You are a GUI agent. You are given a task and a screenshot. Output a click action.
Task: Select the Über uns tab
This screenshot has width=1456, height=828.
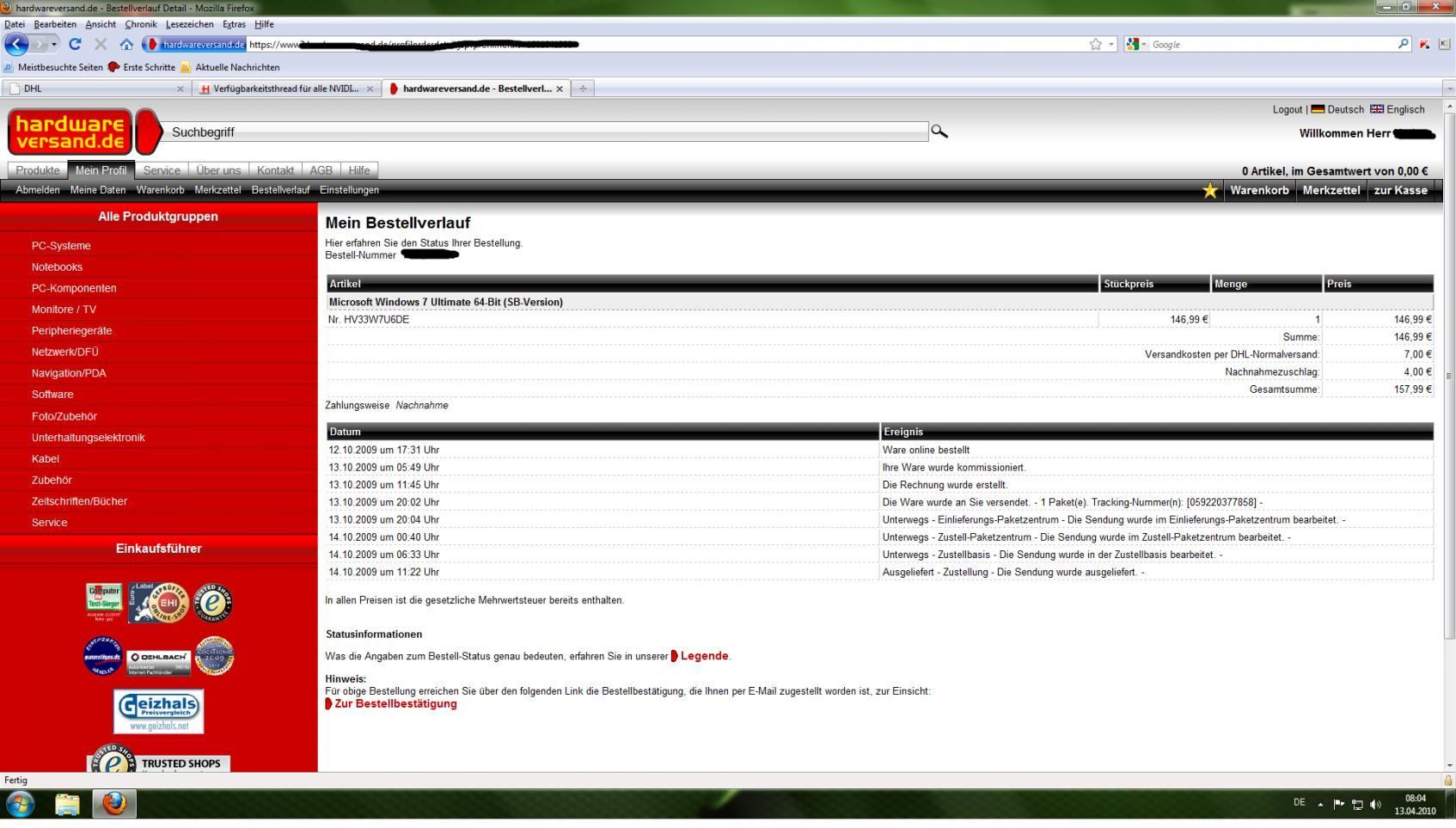[x=218, y=170]
